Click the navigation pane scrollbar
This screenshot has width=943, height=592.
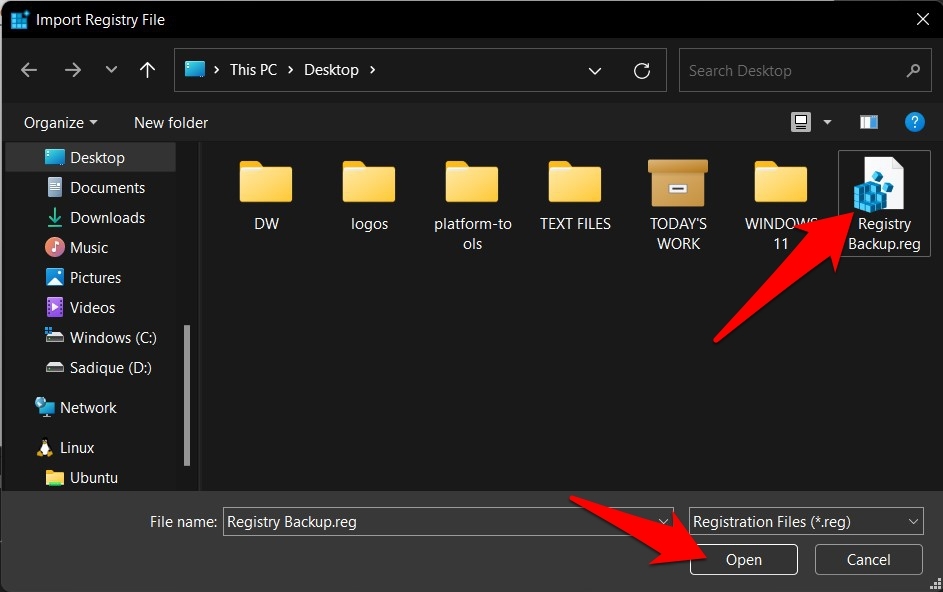tap(186, 395)
